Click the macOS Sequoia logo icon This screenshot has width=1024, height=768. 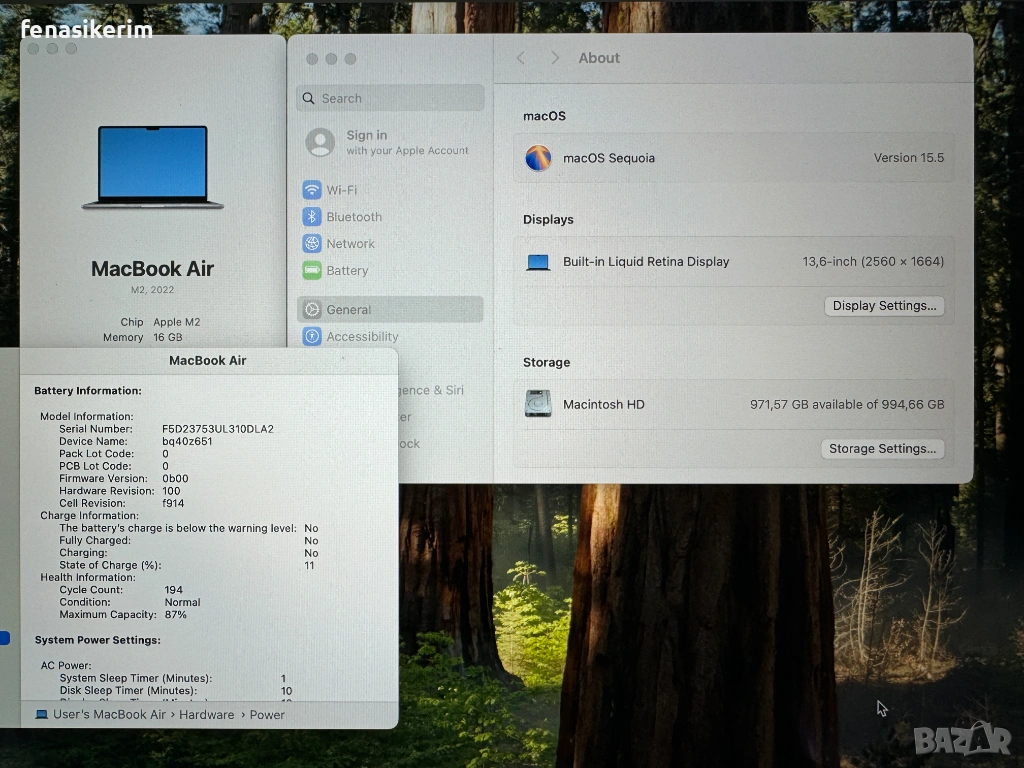pos(538,158)
